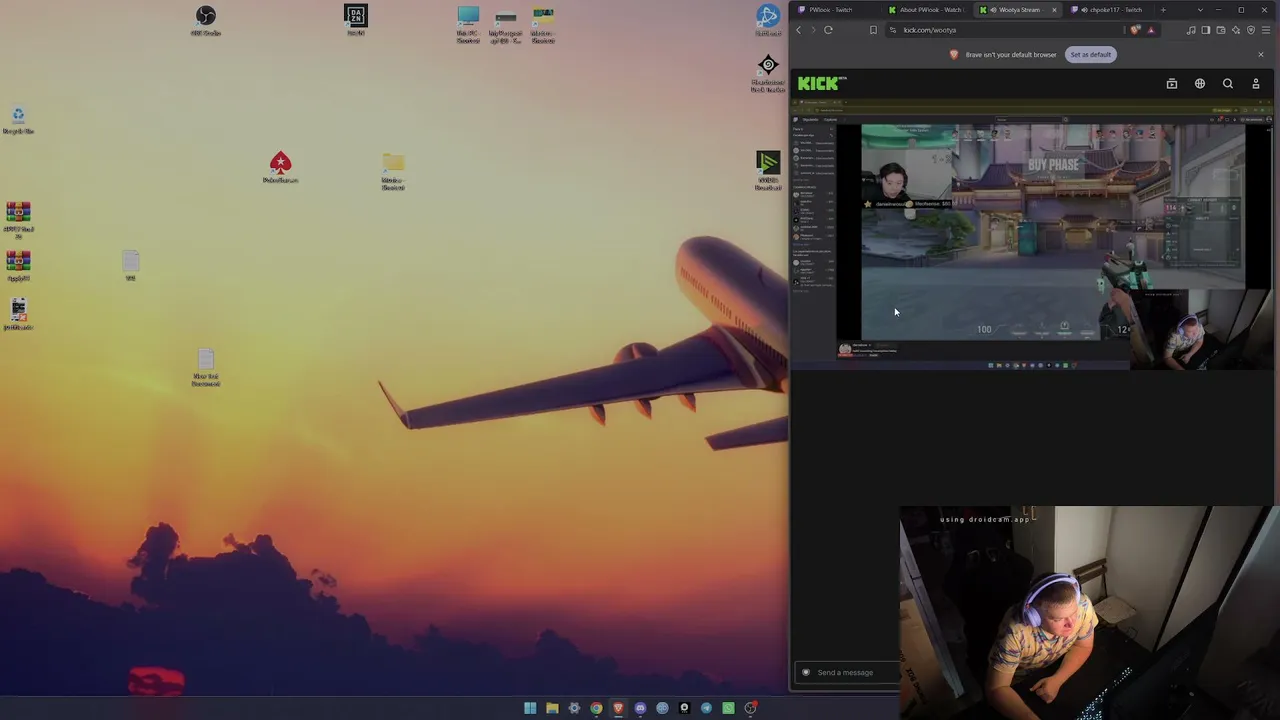Image resolution: width=1280 pixels, height=720 pixels.
Task: Launch the DAZN desktop app shortcut
Action: (355, 20)
